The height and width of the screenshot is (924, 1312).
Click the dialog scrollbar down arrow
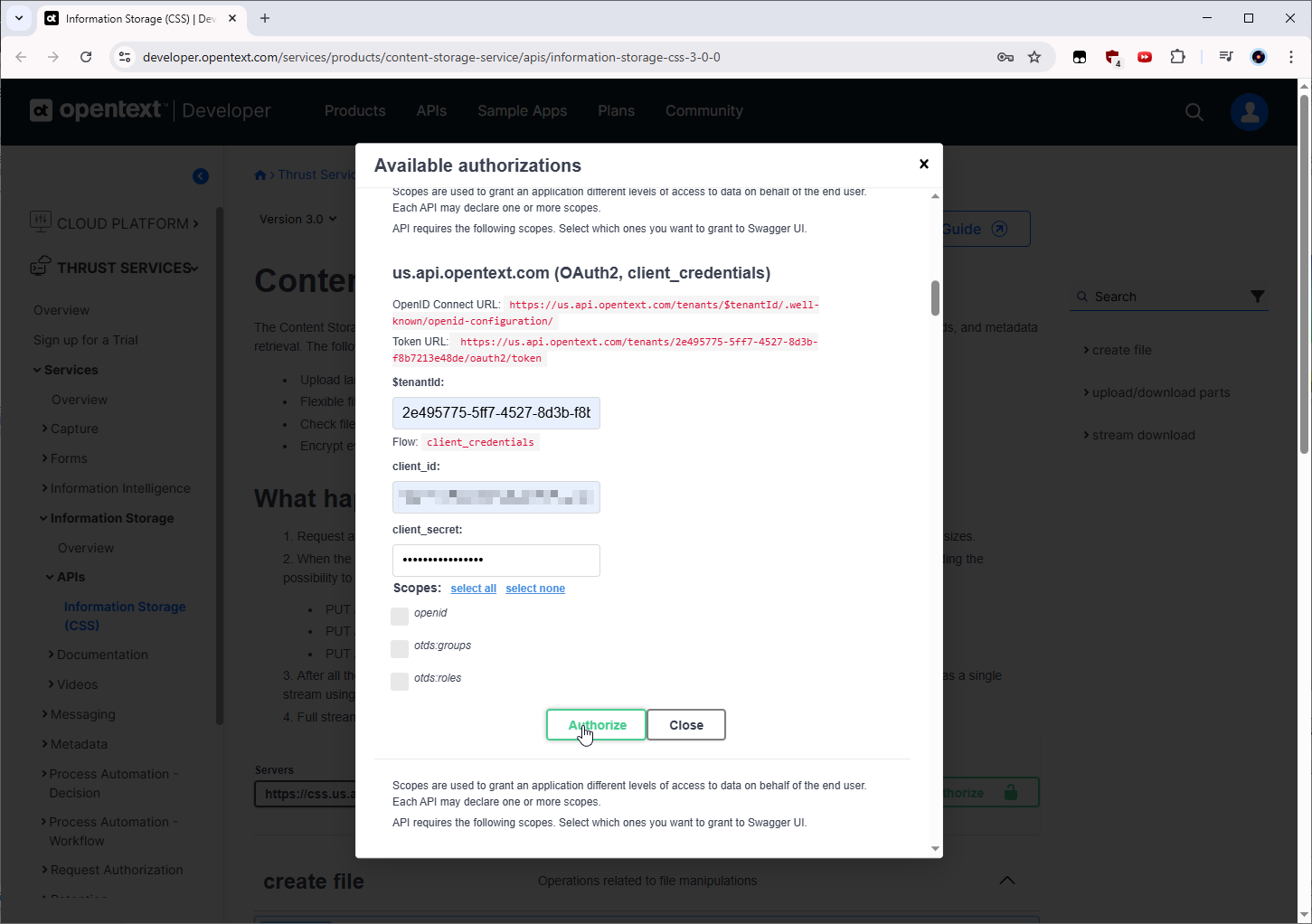click(x=935, y=849)
